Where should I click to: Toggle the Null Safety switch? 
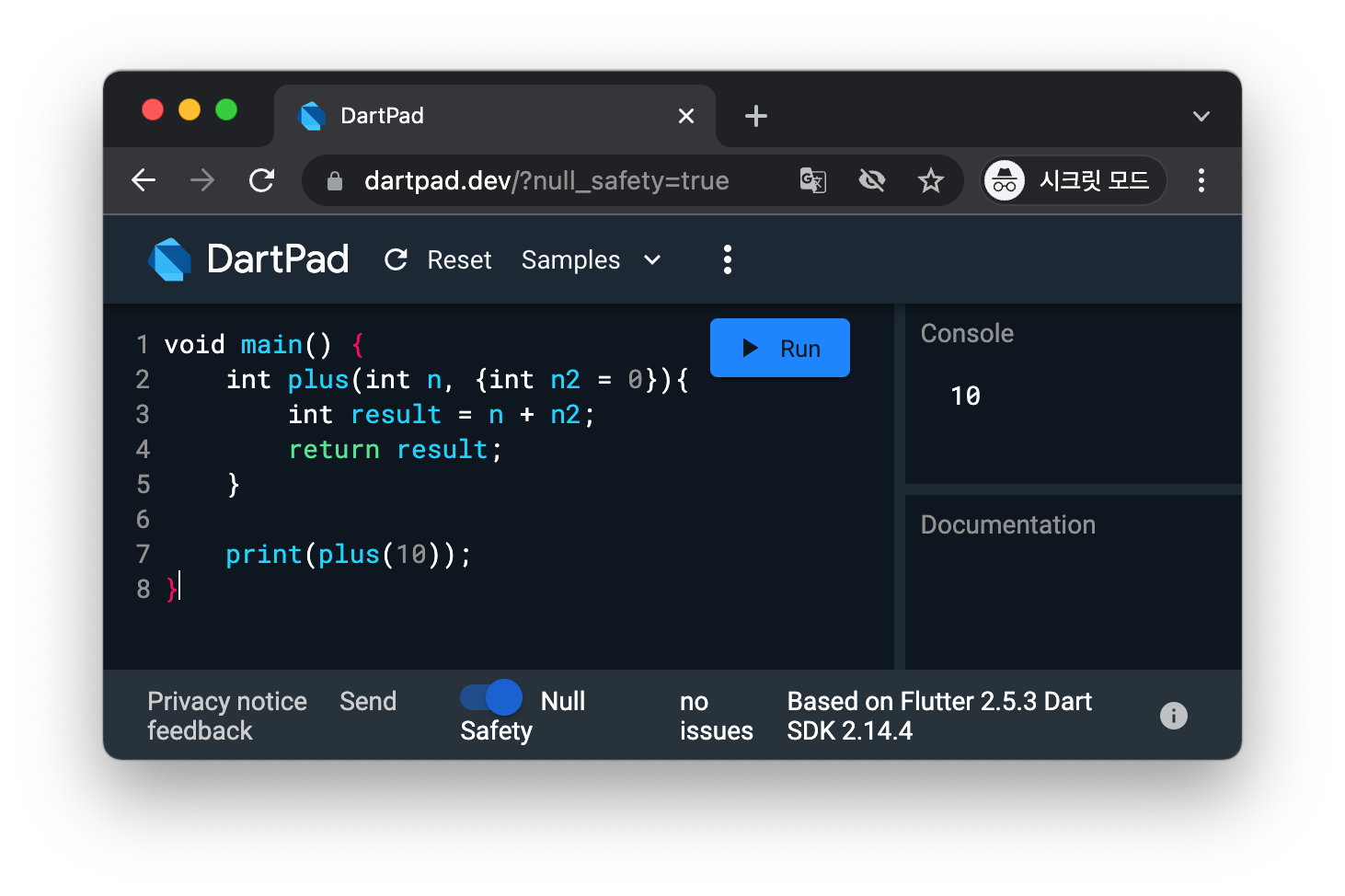pyautogui.click(x=491, y=697)
